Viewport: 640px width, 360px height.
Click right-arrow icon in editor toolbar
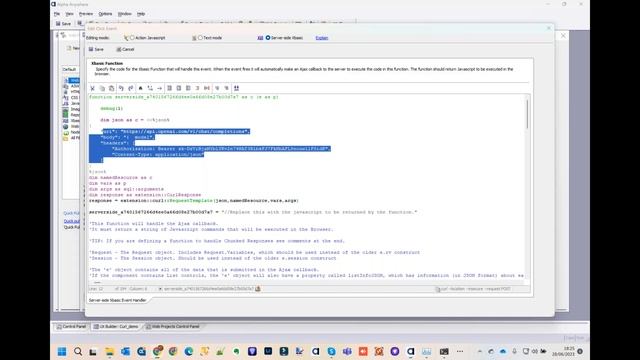(x=160, y=88)
